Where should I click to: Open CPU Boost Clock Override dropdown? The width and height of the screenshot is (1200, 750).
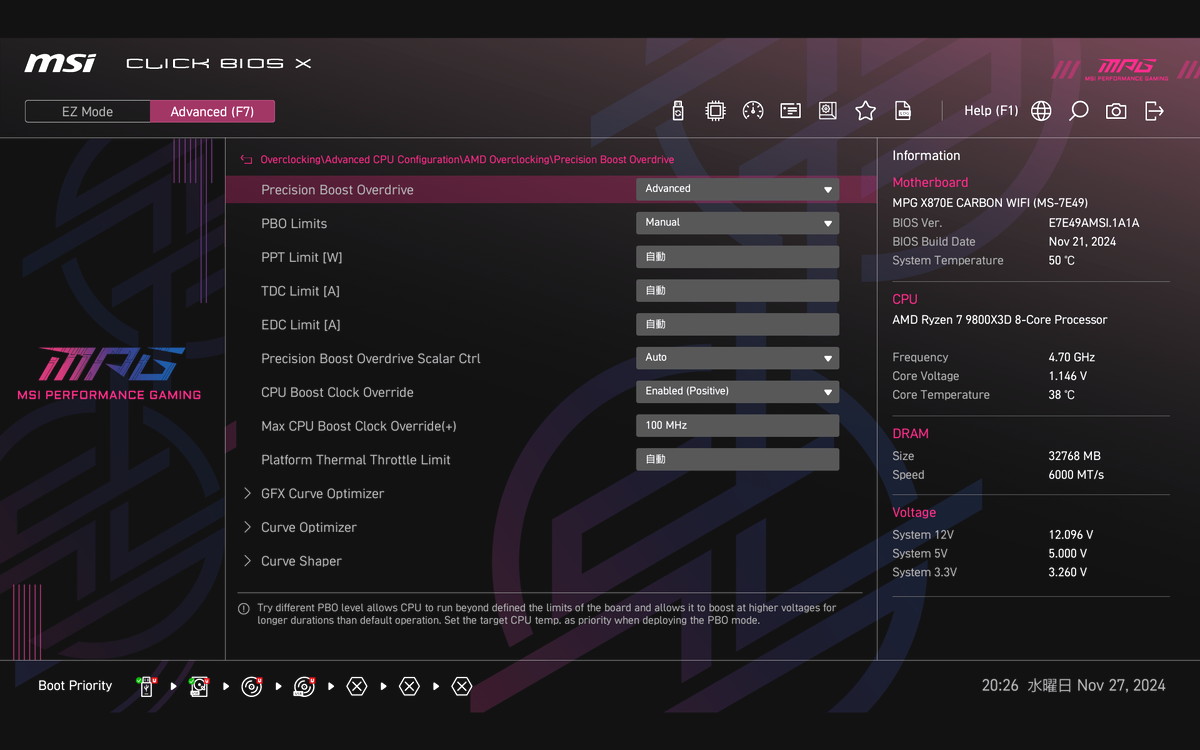pos(737,392)
